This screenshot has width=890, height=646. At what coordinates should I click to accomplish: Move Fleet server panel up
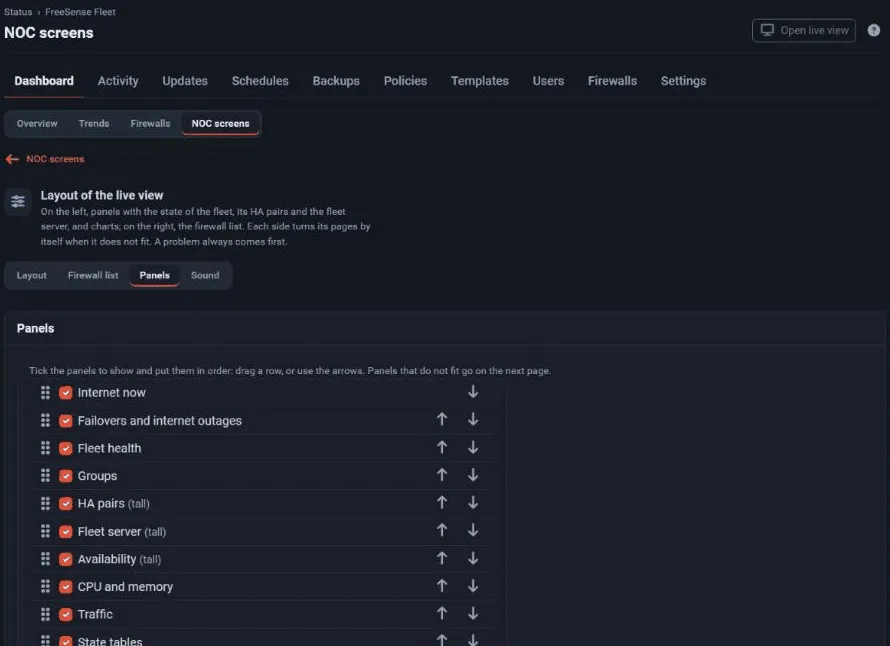[442, 530]
